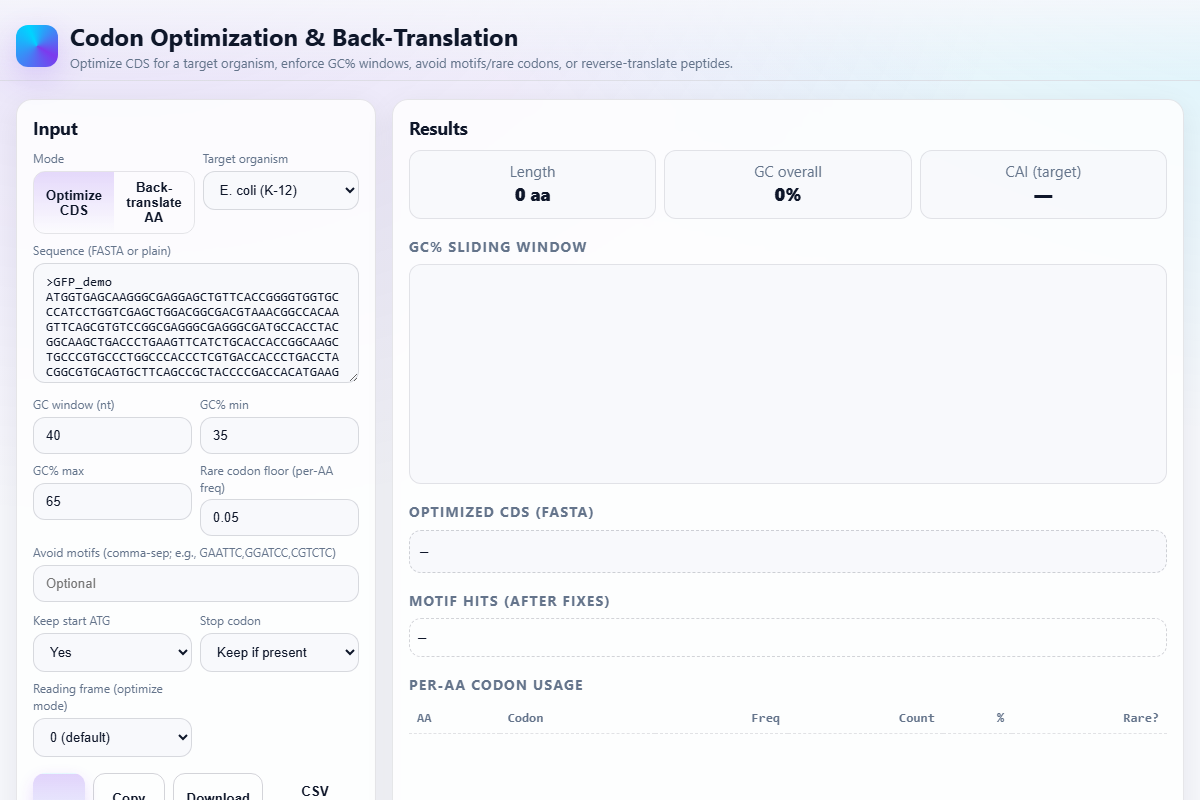The image size is (1200, 800).
Task: Click the gradient app logo icon
Action: click(x=37, y=46)
